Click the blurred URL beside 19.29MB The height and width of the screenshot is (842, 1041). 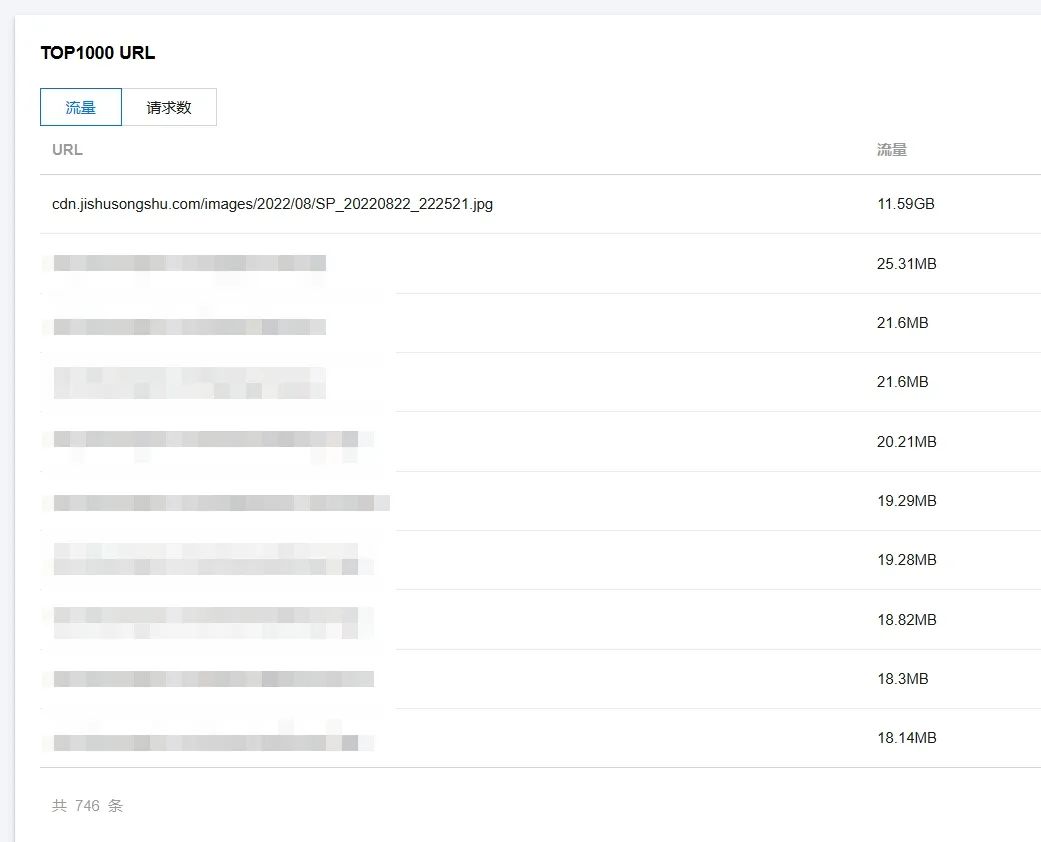click(x=221, y=503)
